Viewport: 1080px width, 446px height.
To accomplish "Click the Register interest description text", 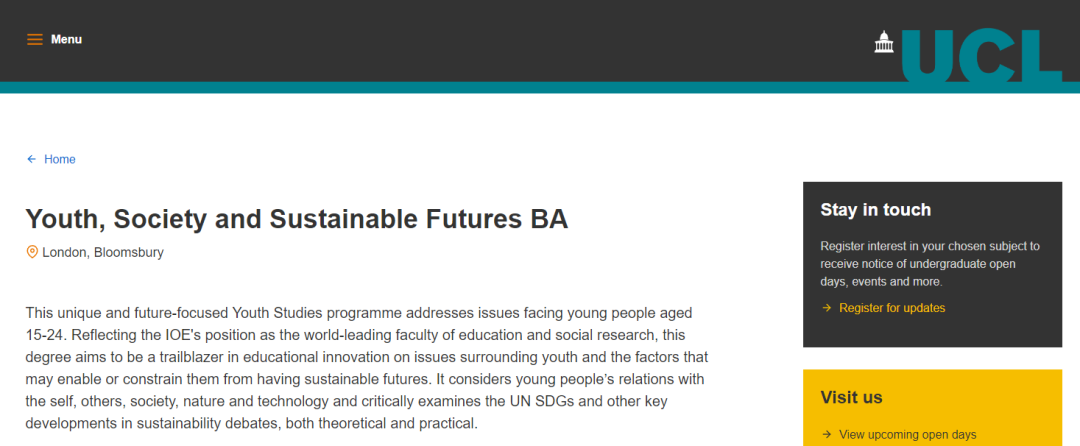I will point(930,264).
